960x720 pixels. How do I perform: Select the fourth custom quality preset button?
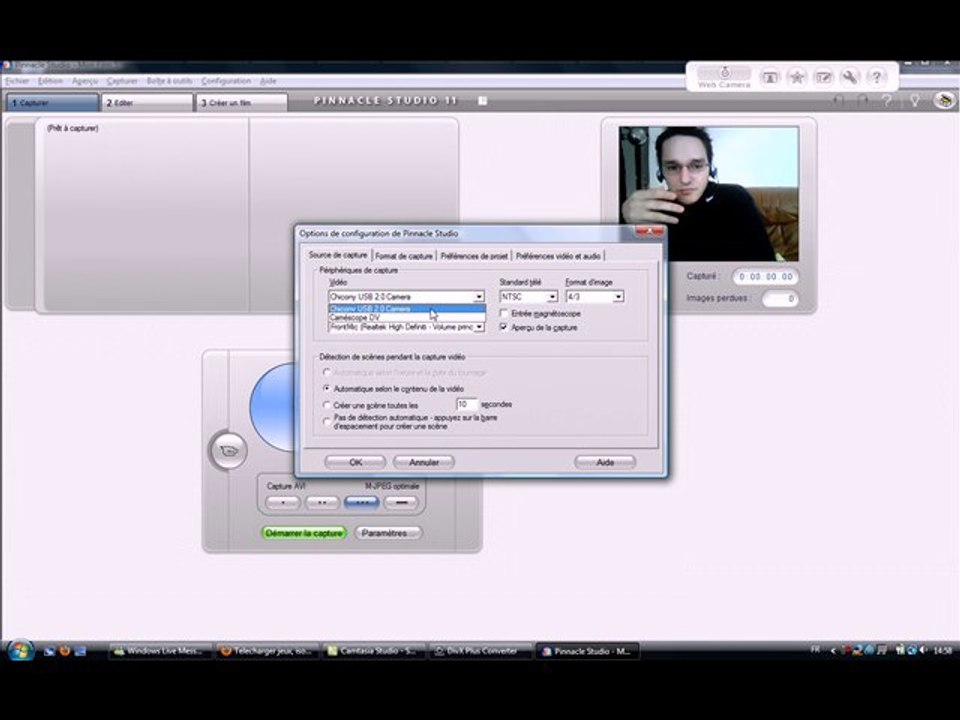pyautogui.click(x=401, y=503)
